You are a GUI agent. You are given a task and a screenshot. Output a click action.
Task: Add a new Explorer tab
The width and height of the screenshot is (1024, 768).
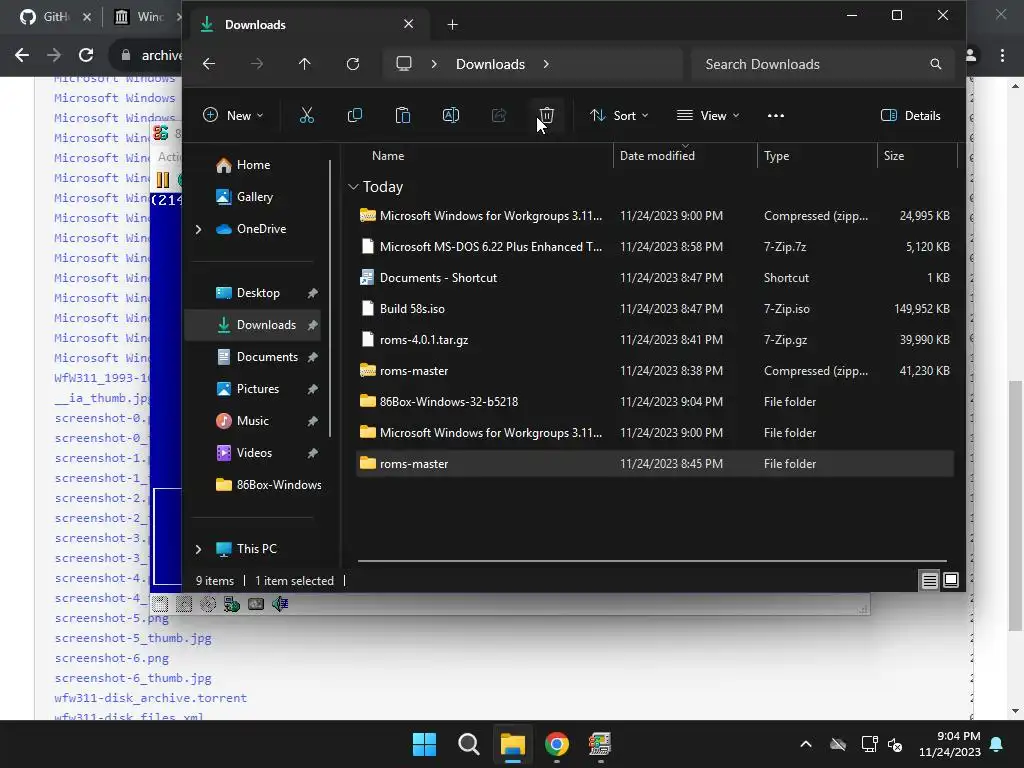(x=453, y=25)
